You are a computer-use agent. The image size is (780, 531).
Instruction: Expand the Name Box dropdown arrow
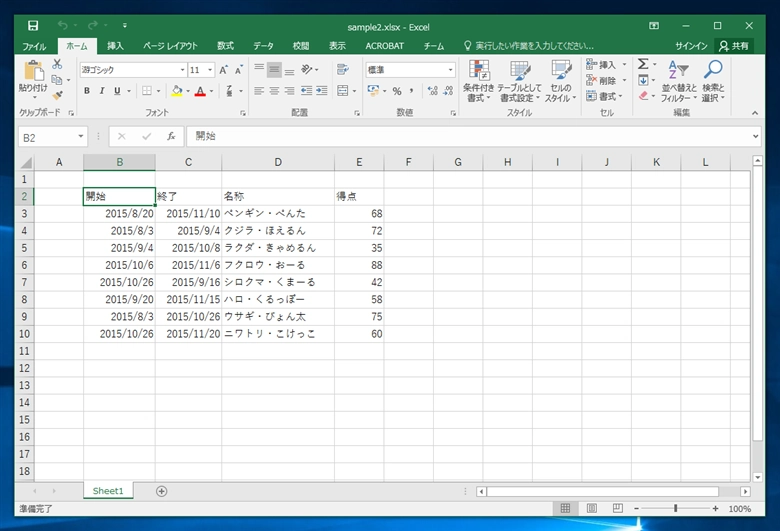click(x=81, y=136)
